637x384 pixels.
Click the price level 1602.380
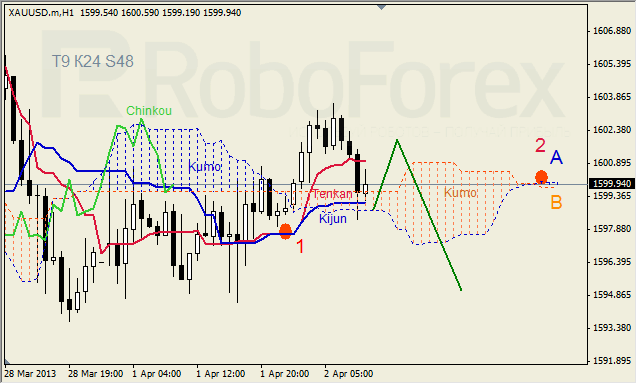tap(612, 130)
